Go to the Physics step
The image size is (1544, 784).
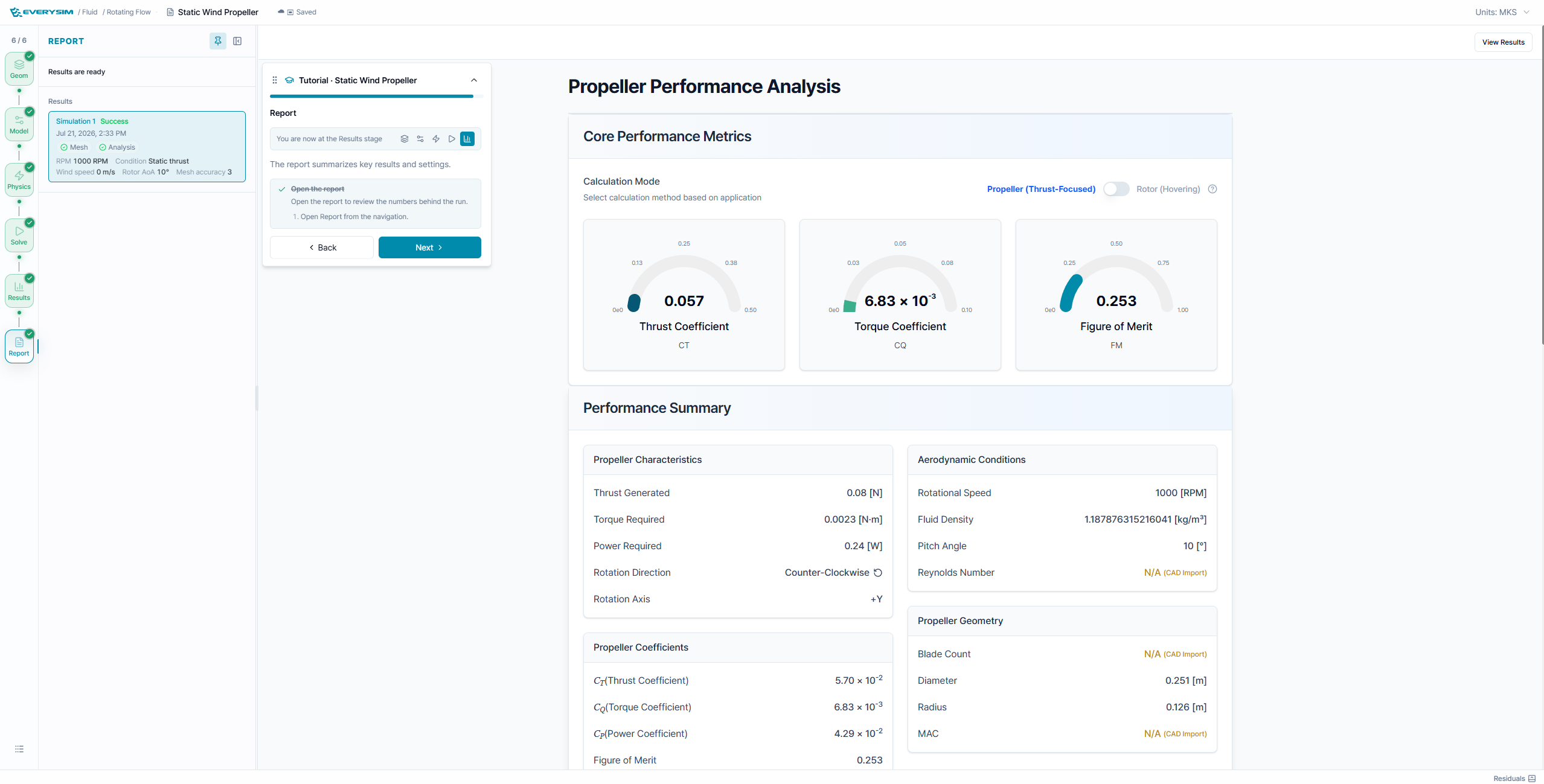click(x=19, y=180)
